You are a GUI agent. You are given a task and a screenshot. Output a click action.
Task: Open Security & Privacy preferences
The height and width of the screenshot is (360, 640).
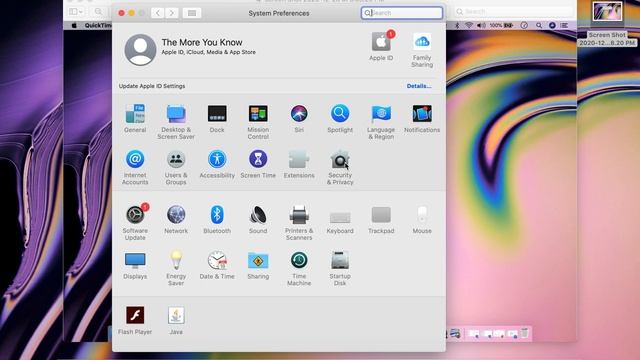click(x=340, y=159)
